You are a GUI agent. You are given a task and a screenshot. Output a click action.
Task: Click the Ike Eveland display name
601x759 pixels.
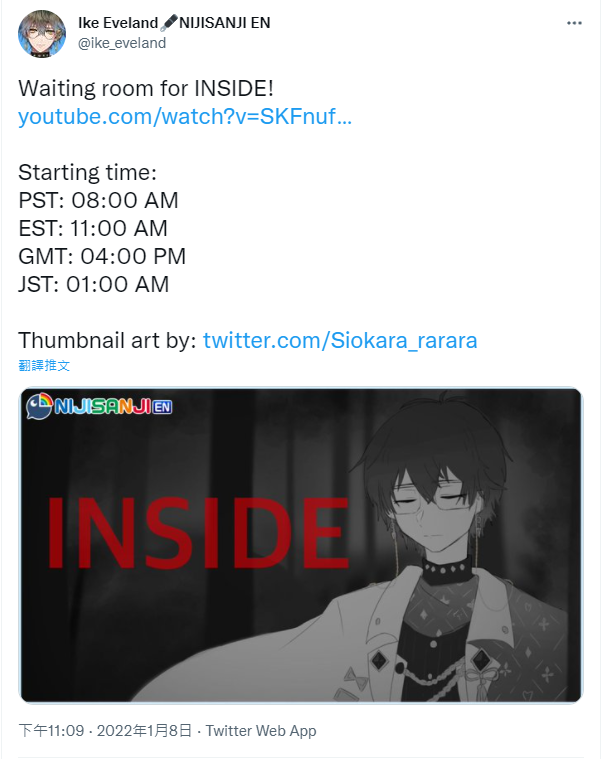coord(118,23)
